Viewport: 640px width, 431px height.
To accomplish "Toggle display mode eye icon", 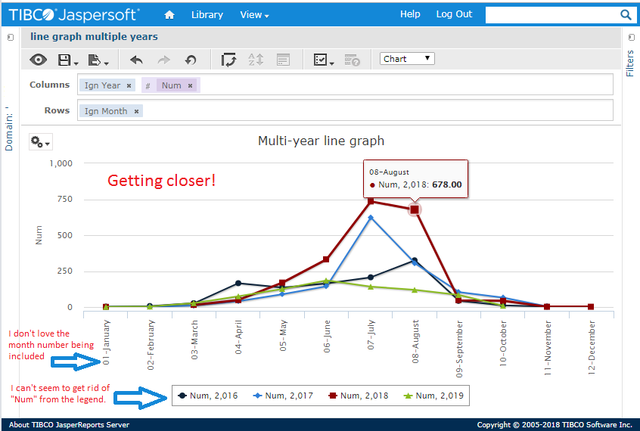I will click(x=38, y=60).
